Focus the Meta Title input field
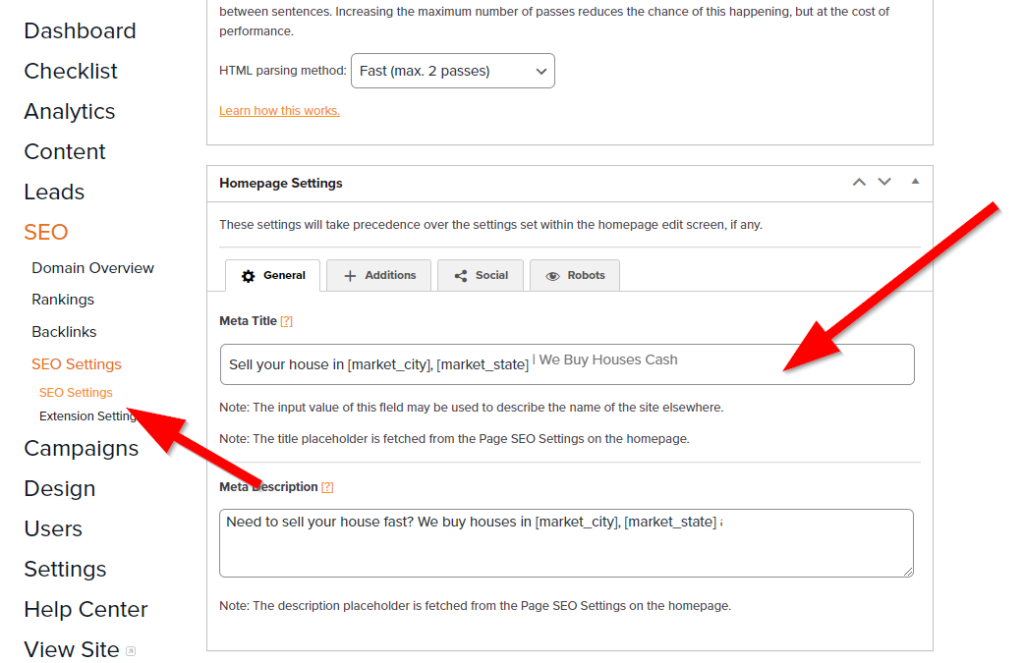 click(567, 364)
